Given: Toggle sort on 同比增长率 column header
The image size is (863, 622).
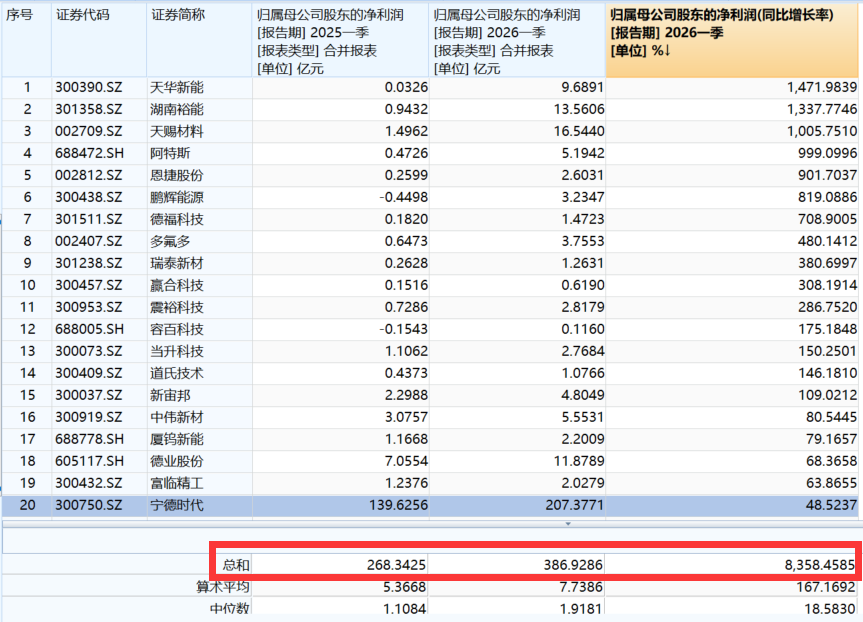Looking at the screenshot, I should coord(733,40).
